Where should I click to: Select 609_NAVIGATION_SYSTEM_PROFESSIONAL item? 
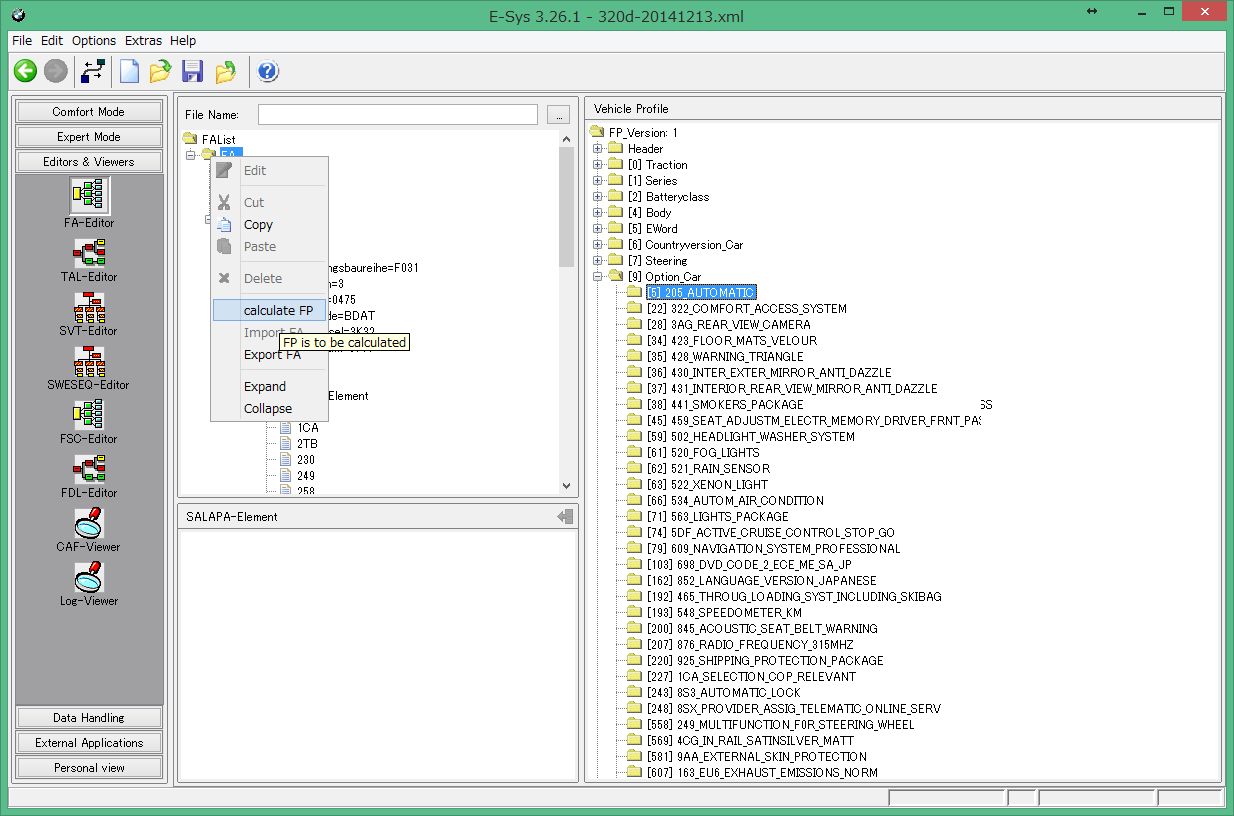click(774, 549)
